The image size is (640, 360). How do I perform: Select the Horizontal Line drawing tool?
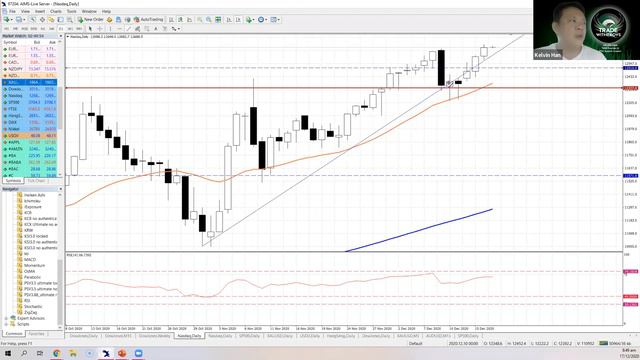tap(119, 29)
